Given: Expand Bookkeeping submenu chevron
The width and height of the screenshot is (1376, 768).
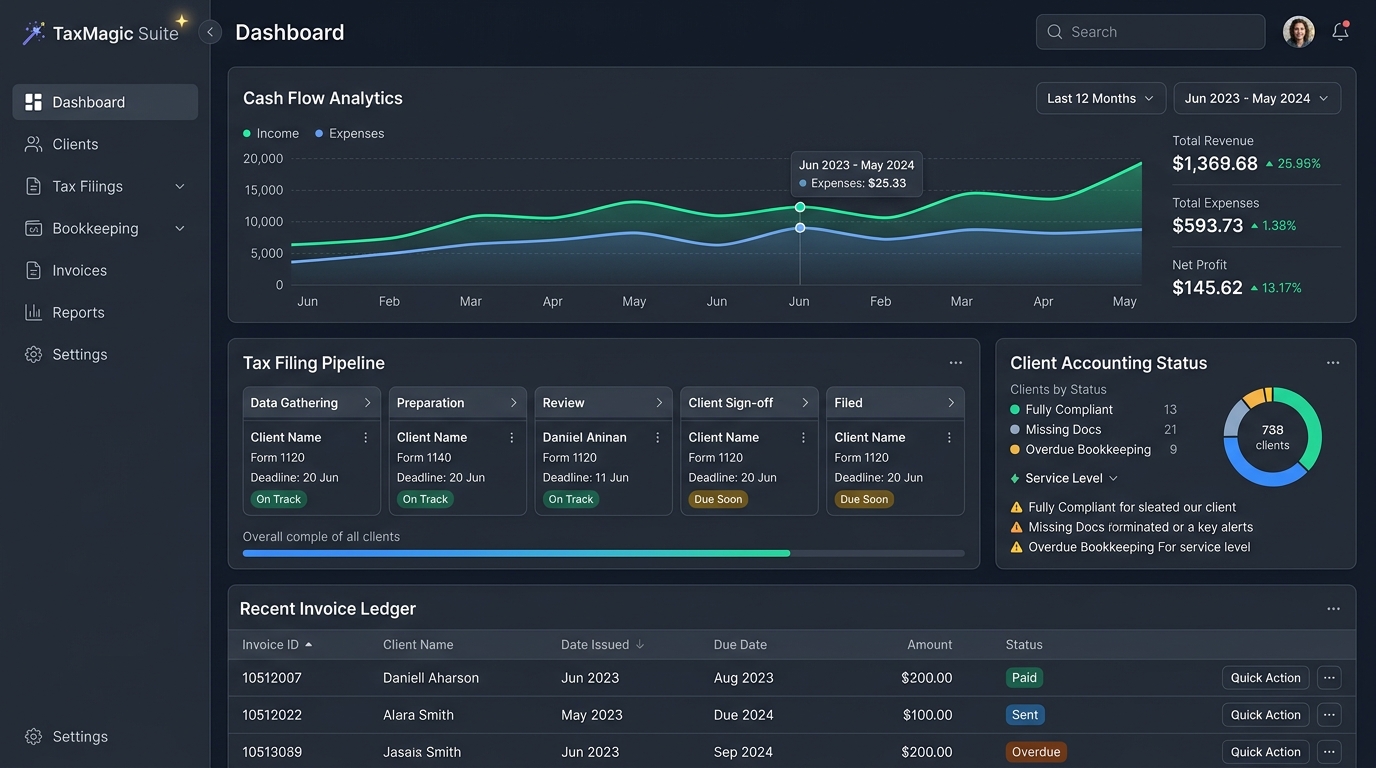Looking at the screenshot, I should tap(180, 228).
